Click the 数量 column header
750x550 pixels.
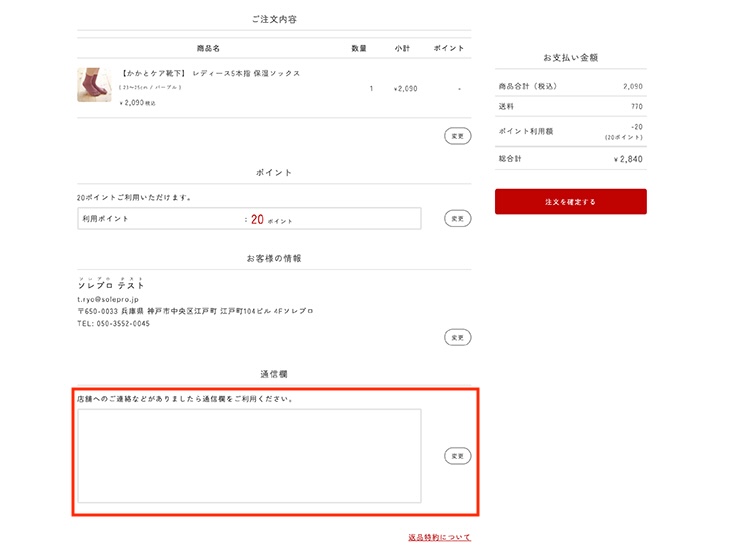point(359,48)
